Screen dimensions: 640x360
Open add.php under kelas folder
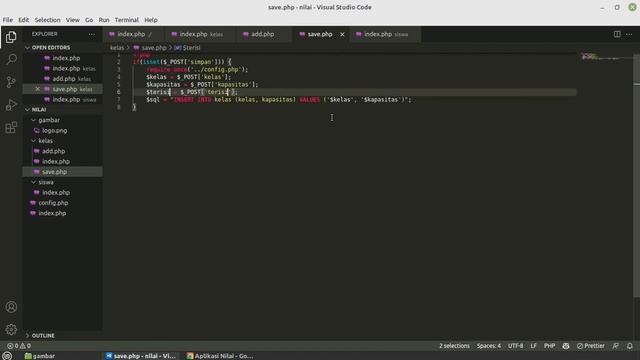pyautogui.click(x=53, y=151)
